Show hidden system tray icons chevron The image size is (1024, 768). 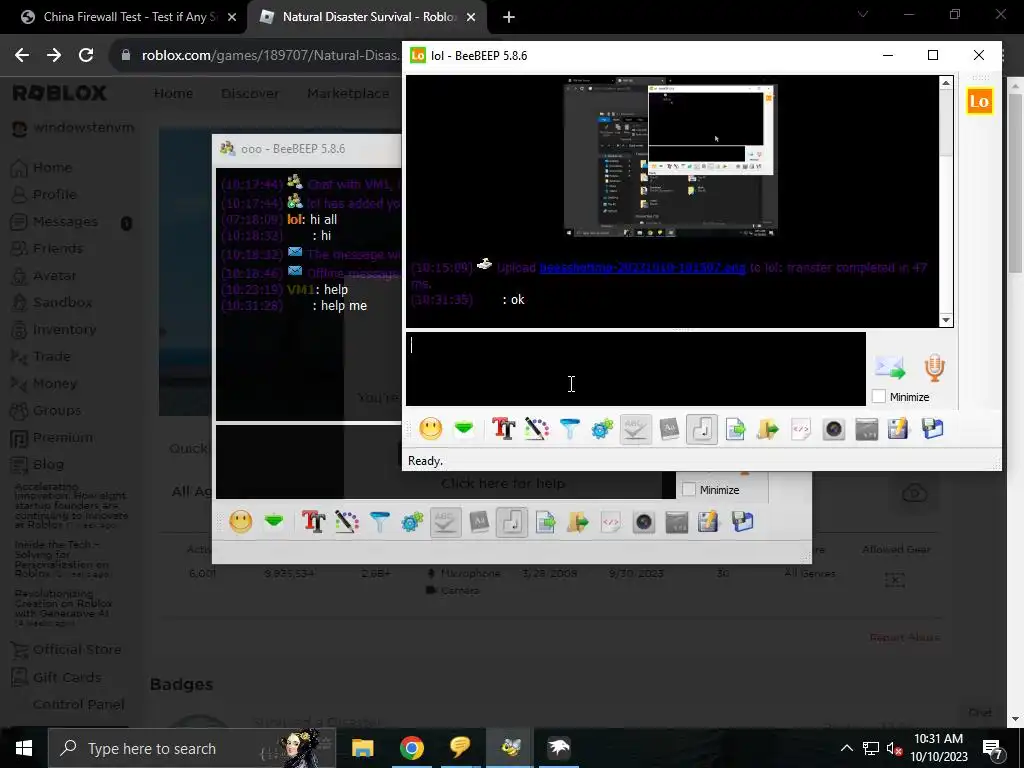846,748
